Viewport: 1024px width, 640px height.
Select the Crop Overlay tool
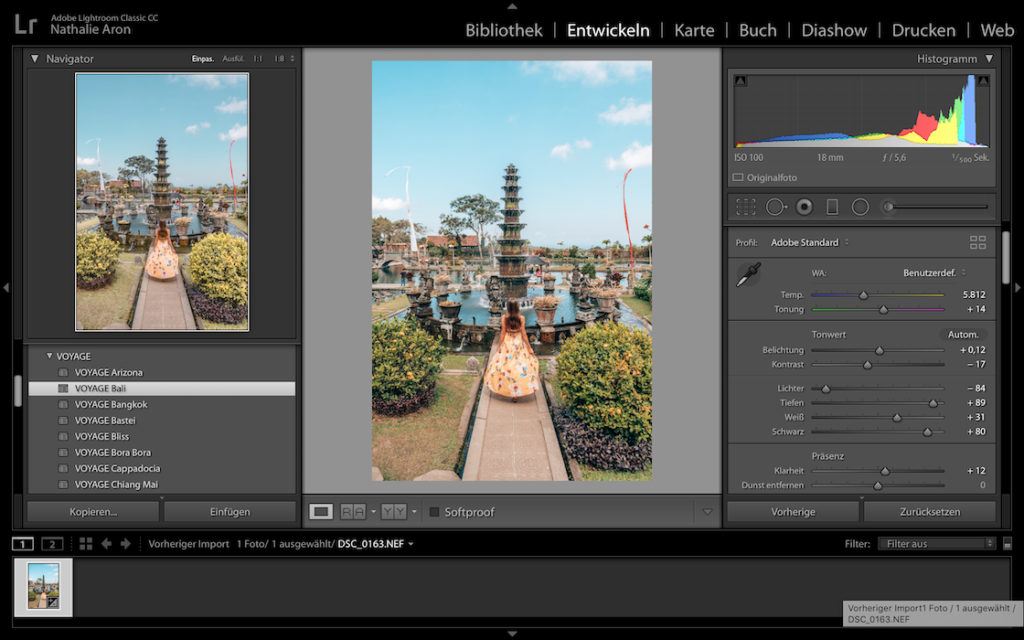[745, 207]
